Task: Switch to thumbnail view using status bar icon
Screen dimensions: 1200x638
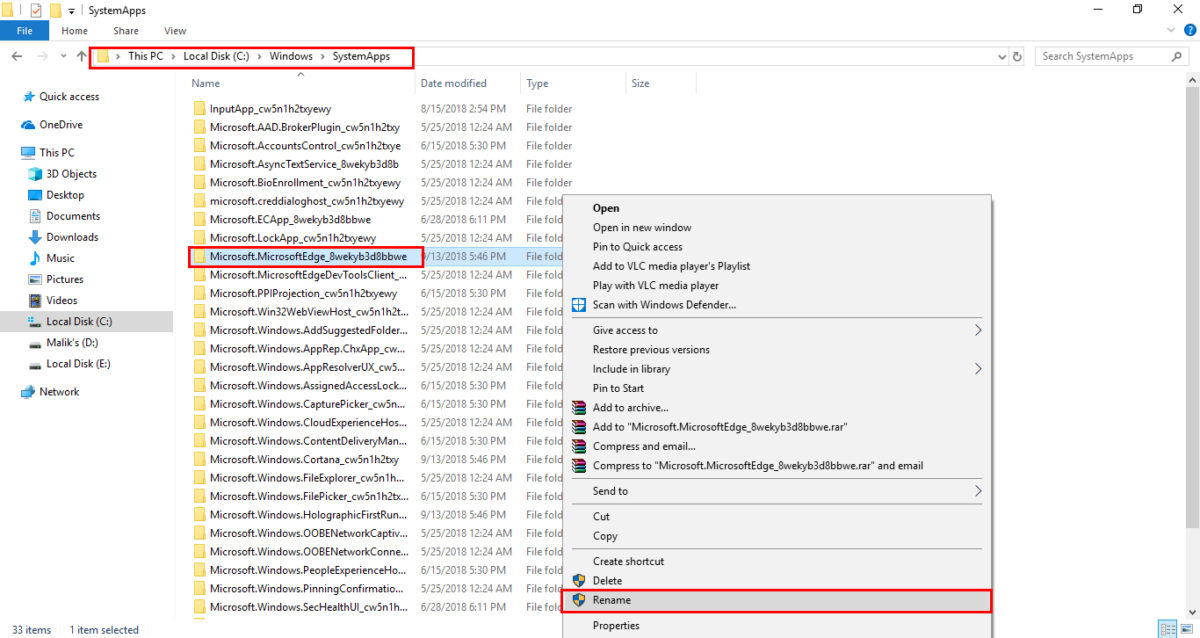Action: [x=1186, y=628]
